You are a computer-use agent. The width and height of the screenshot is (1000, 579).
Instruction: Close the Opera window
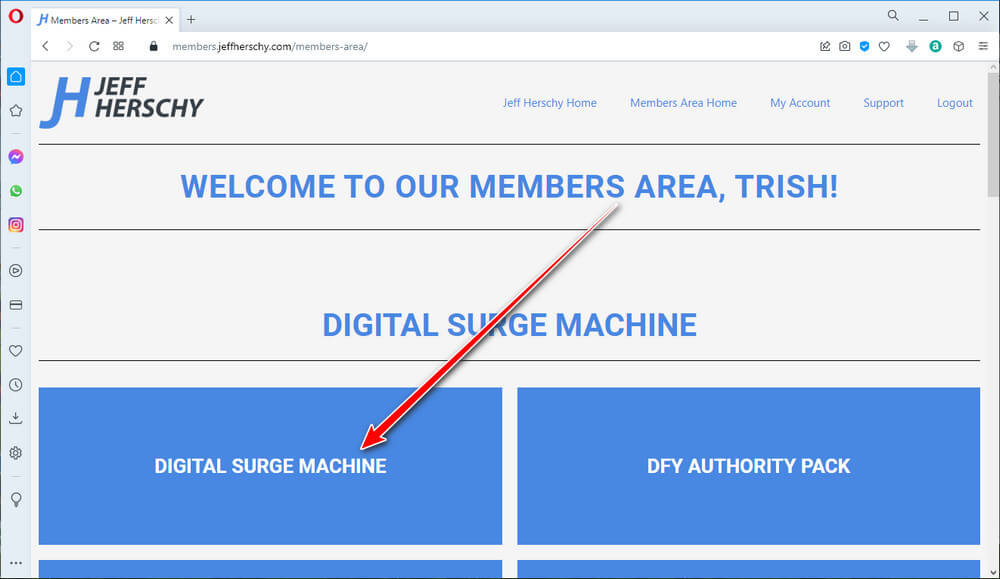(983, 17)
